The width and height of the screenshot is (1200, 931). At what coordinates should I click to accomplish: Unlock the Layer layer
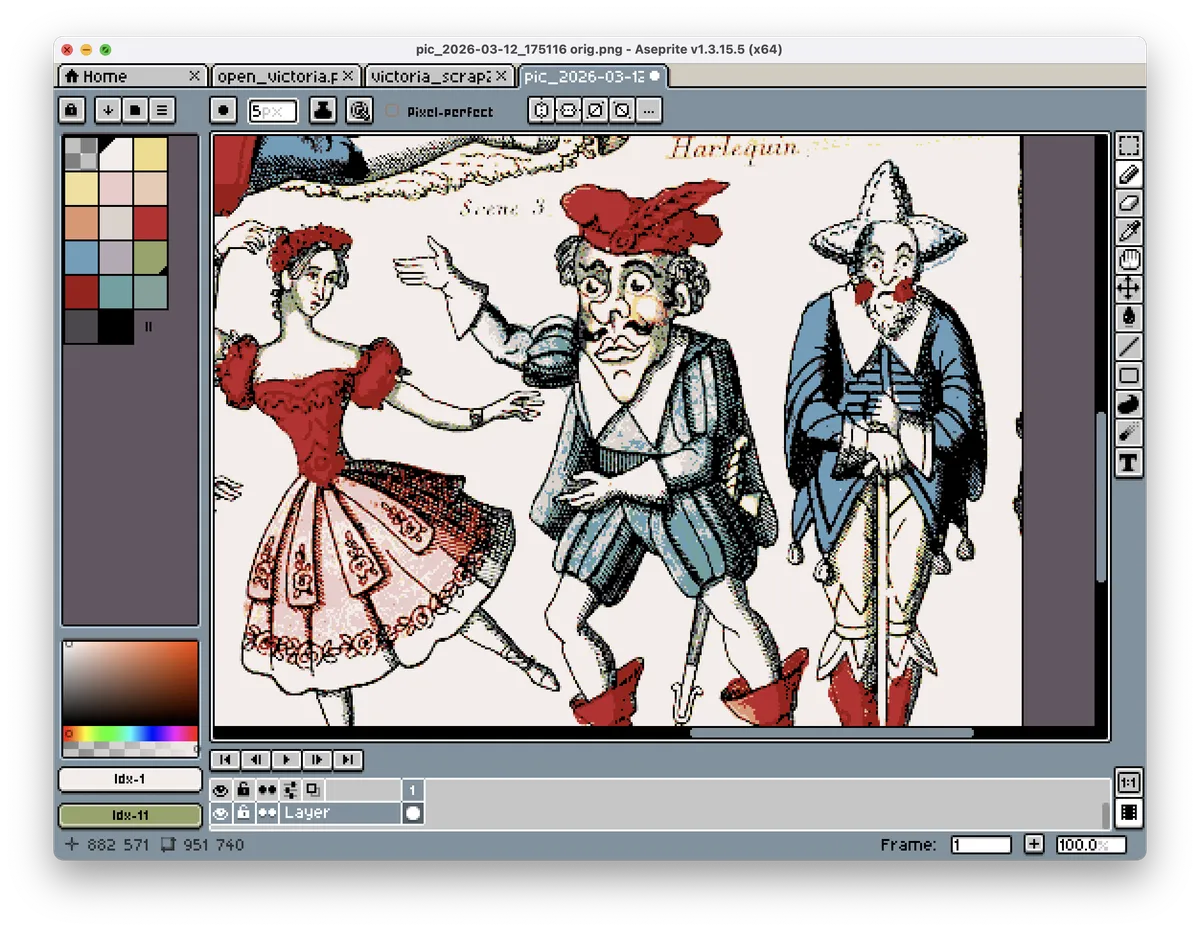243,813
